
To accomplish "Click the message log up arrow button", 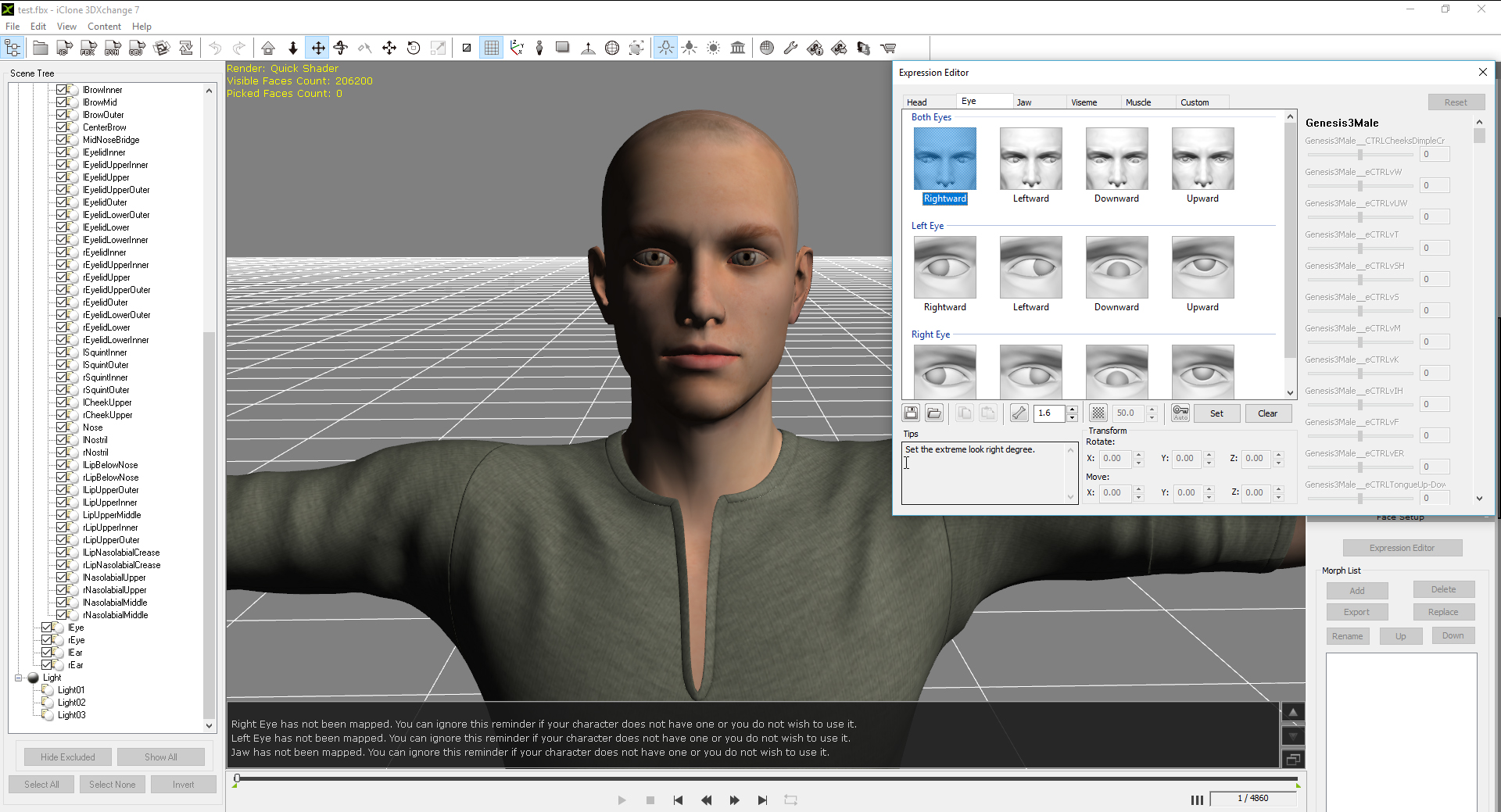I will 1293,713.
